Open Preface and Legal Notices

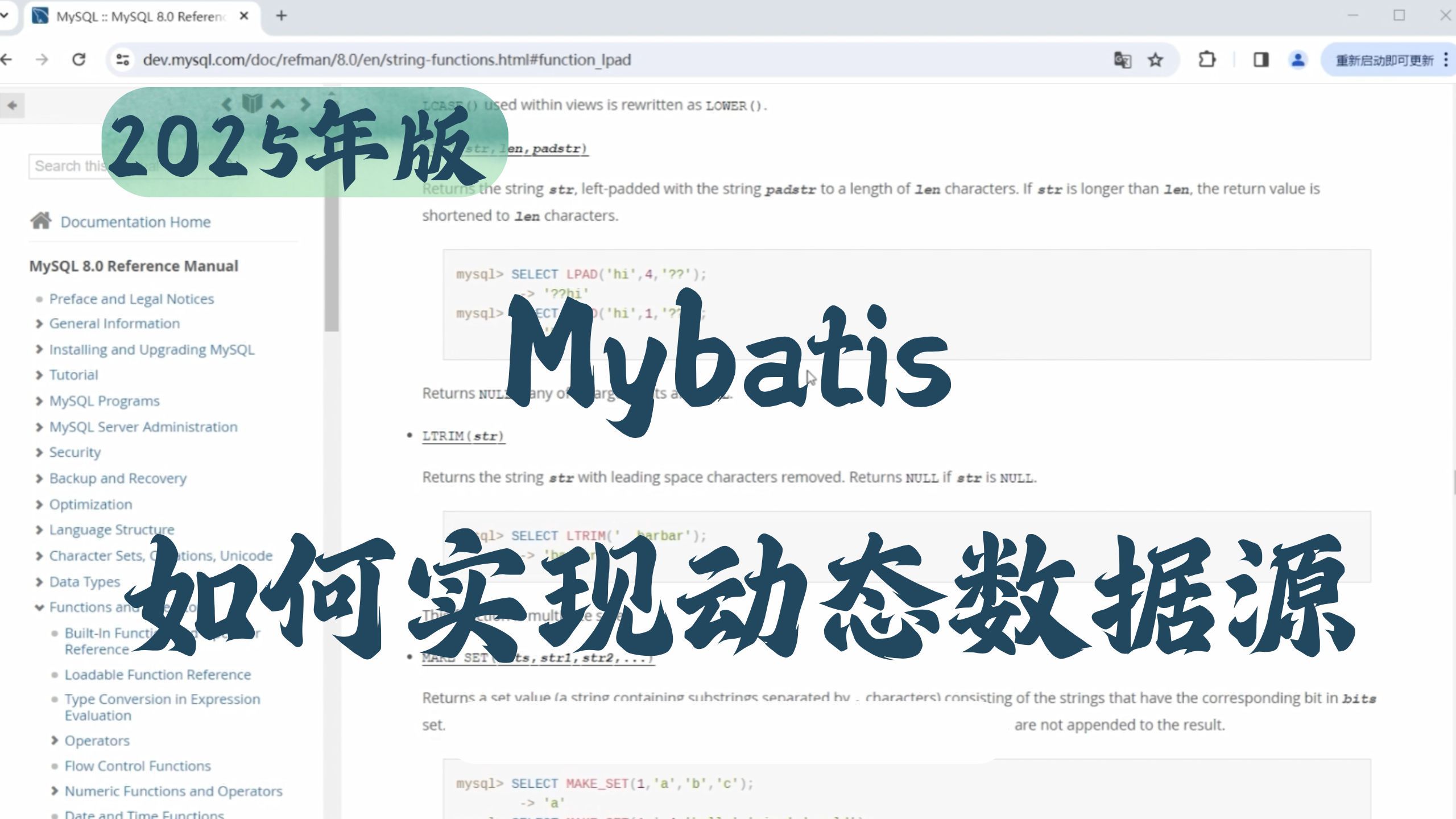click(131, 299)
